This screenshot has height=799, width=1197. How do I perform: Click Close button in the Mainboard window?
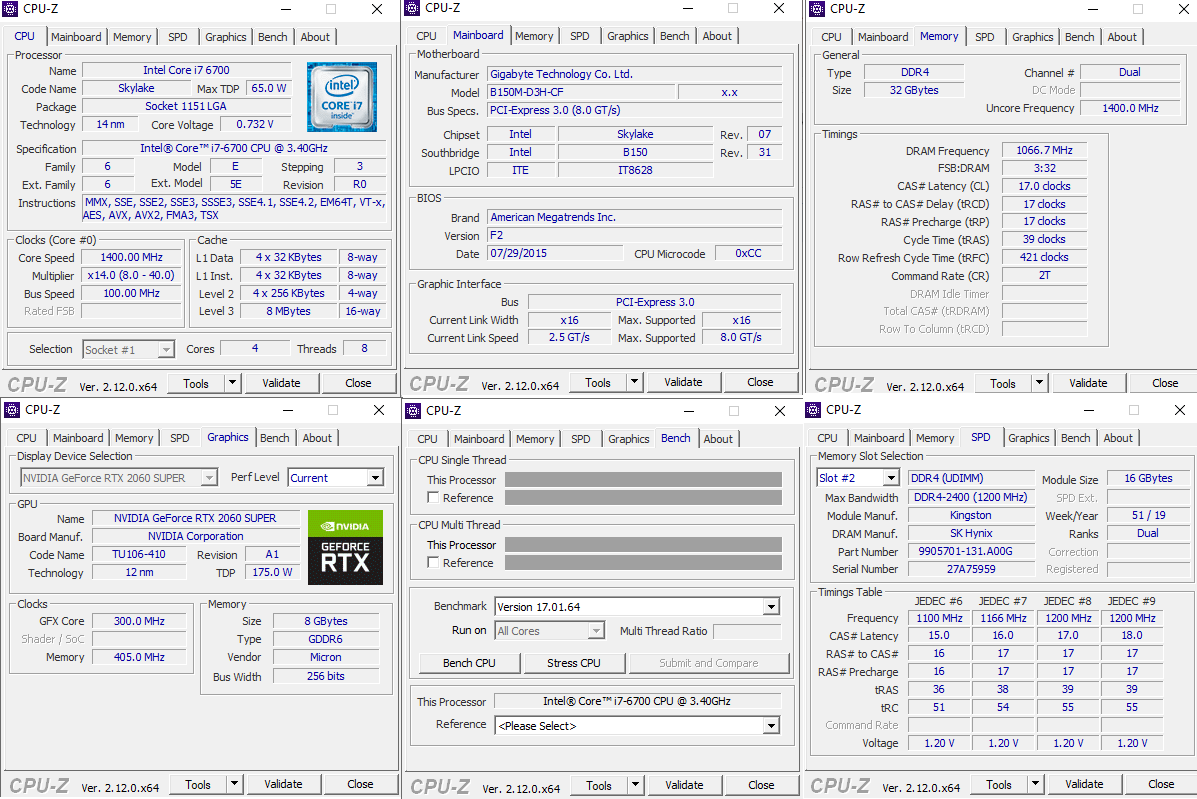coord(760,382)
